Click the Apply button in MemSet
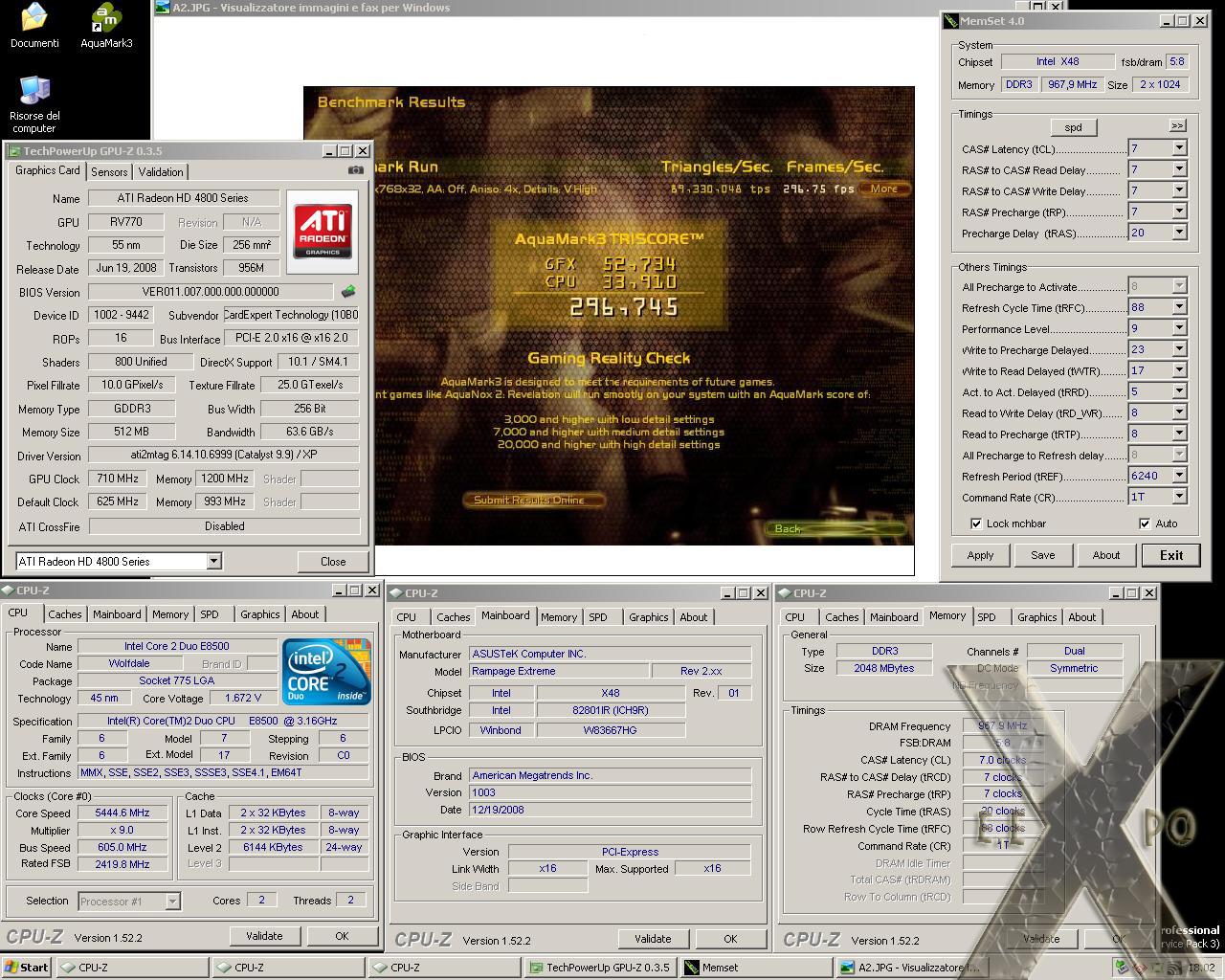 click(x=980, y=555)
